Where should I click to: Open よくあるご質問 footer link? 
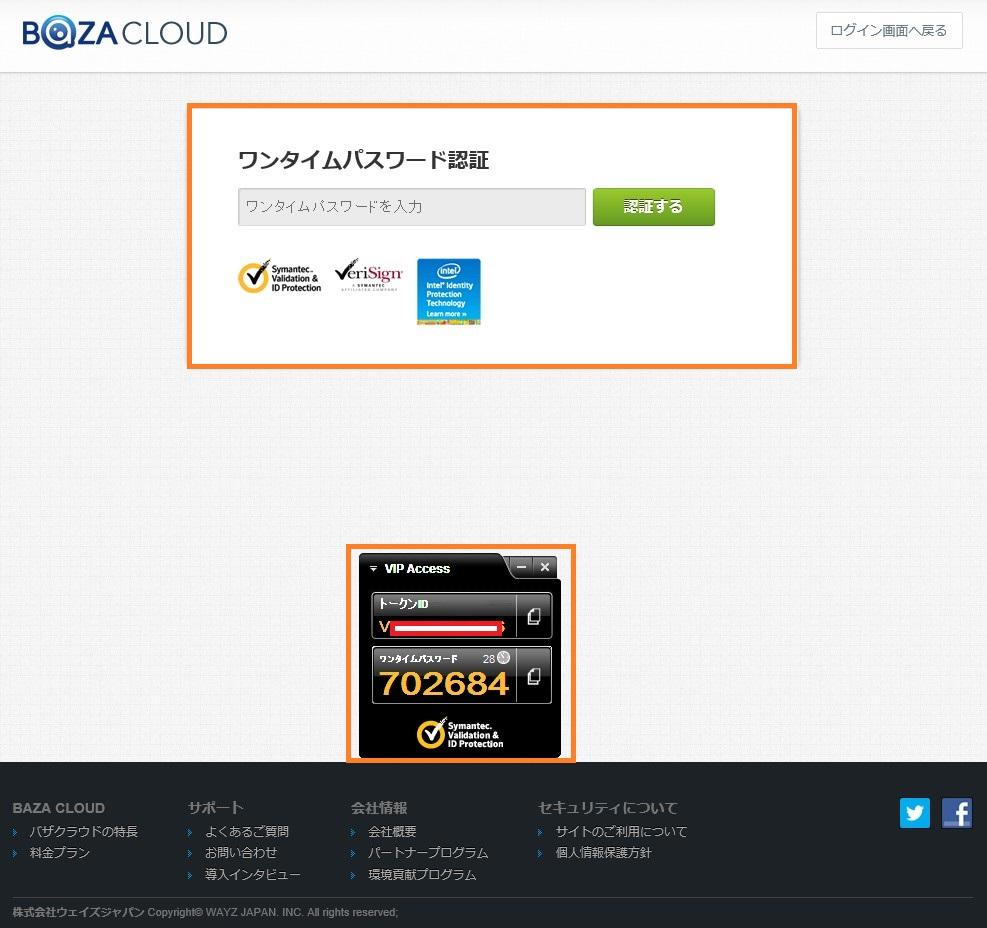[247, 831]
